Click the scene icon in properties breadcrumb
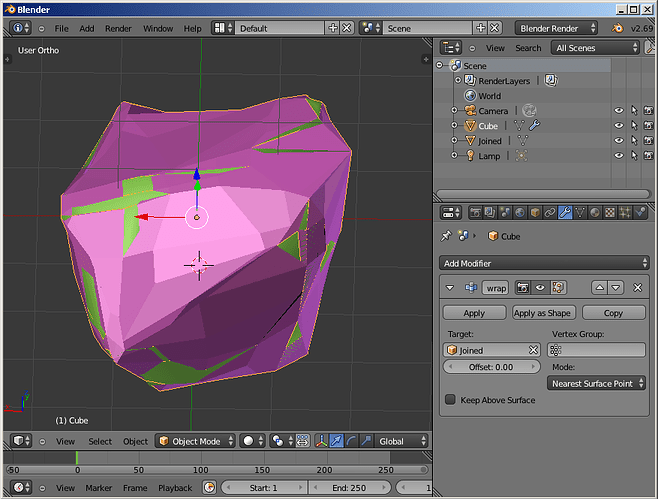The height and width of the screenshot is (499, 658). click(x=463, y=236)
